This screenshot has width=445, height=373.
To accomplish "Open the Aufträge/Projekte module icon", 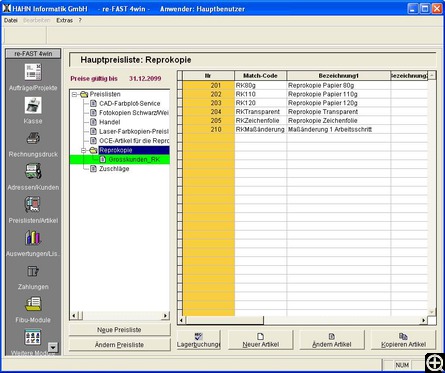I will pyautogui.click(x=33, y=71).
